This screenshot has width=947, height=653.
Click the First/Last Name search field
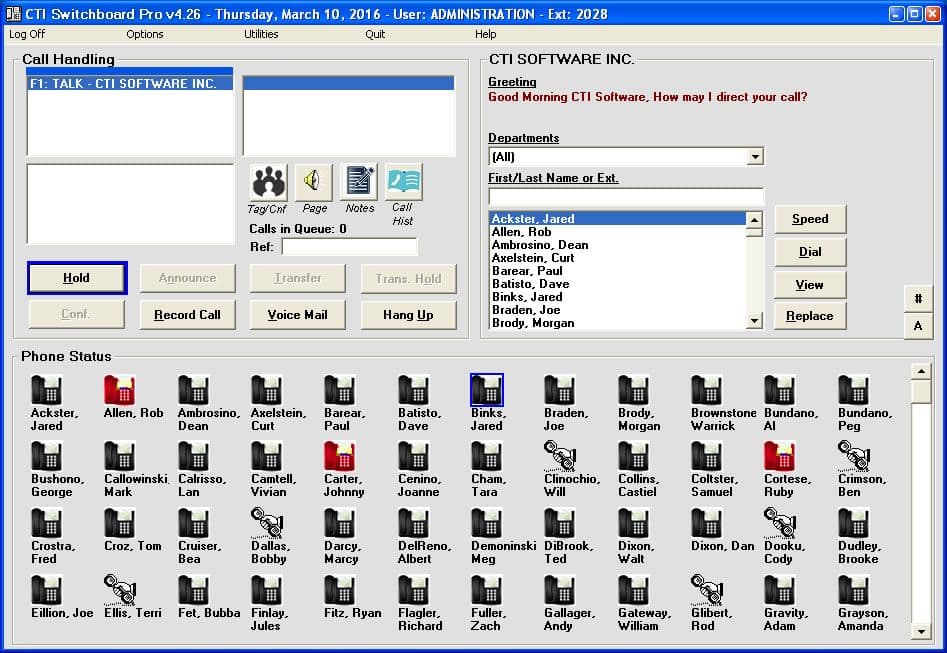(626, 197)
